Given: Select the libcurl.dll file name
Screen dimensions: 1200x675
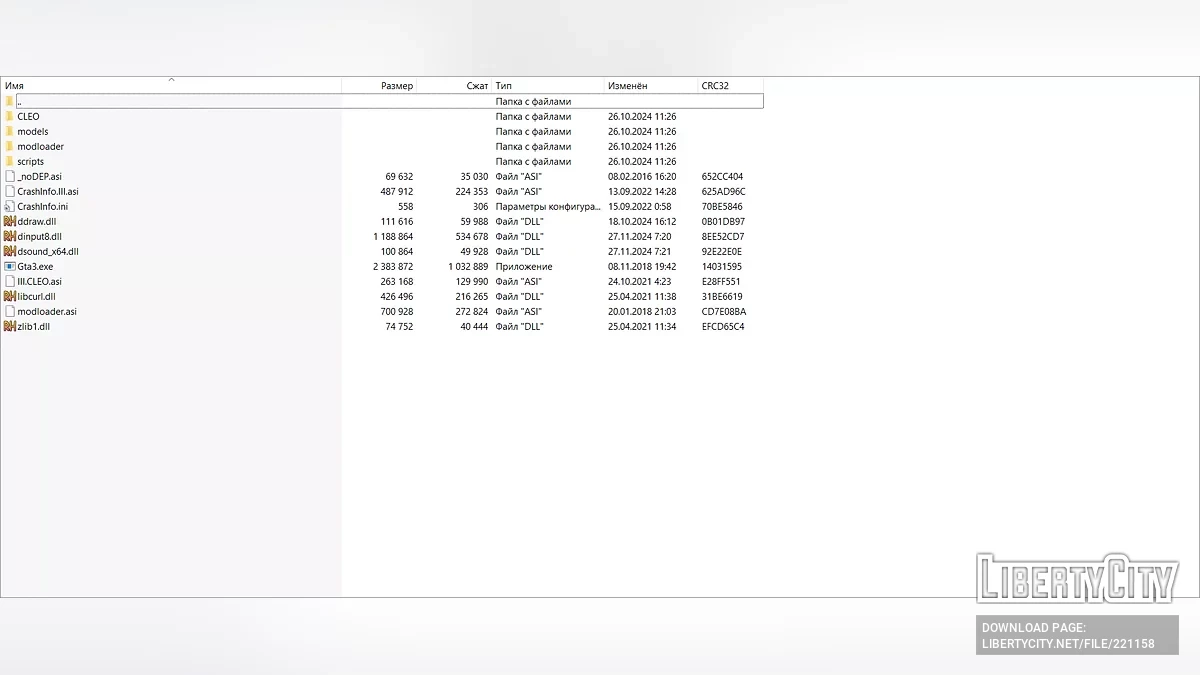Looking at the screenshot, I should click(x=36, y=297).
